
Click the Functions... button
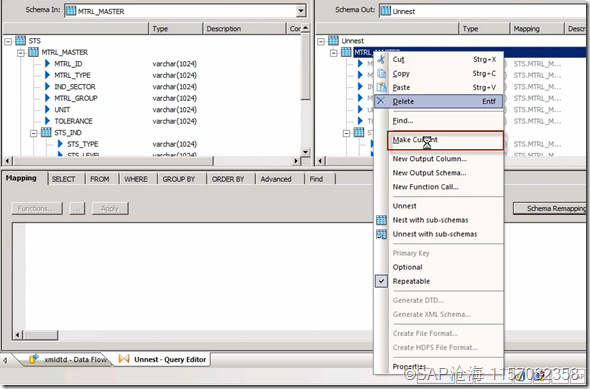(x=37, y=208)
